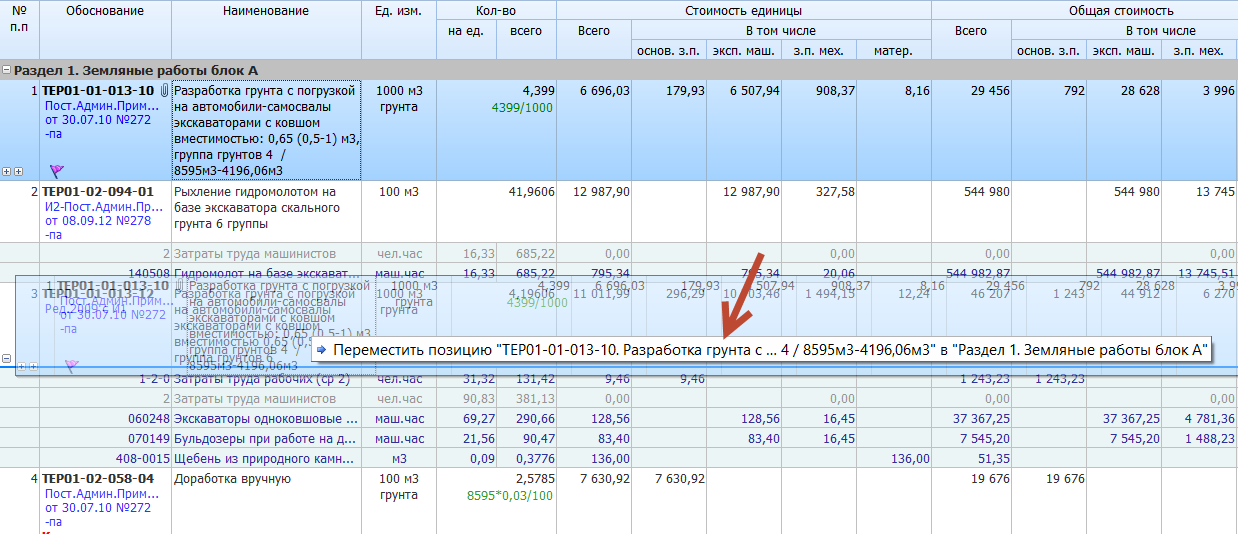Select name Доработка вручную
Viewport: 1238px width, 534px height.
click(x=232, y=479)
